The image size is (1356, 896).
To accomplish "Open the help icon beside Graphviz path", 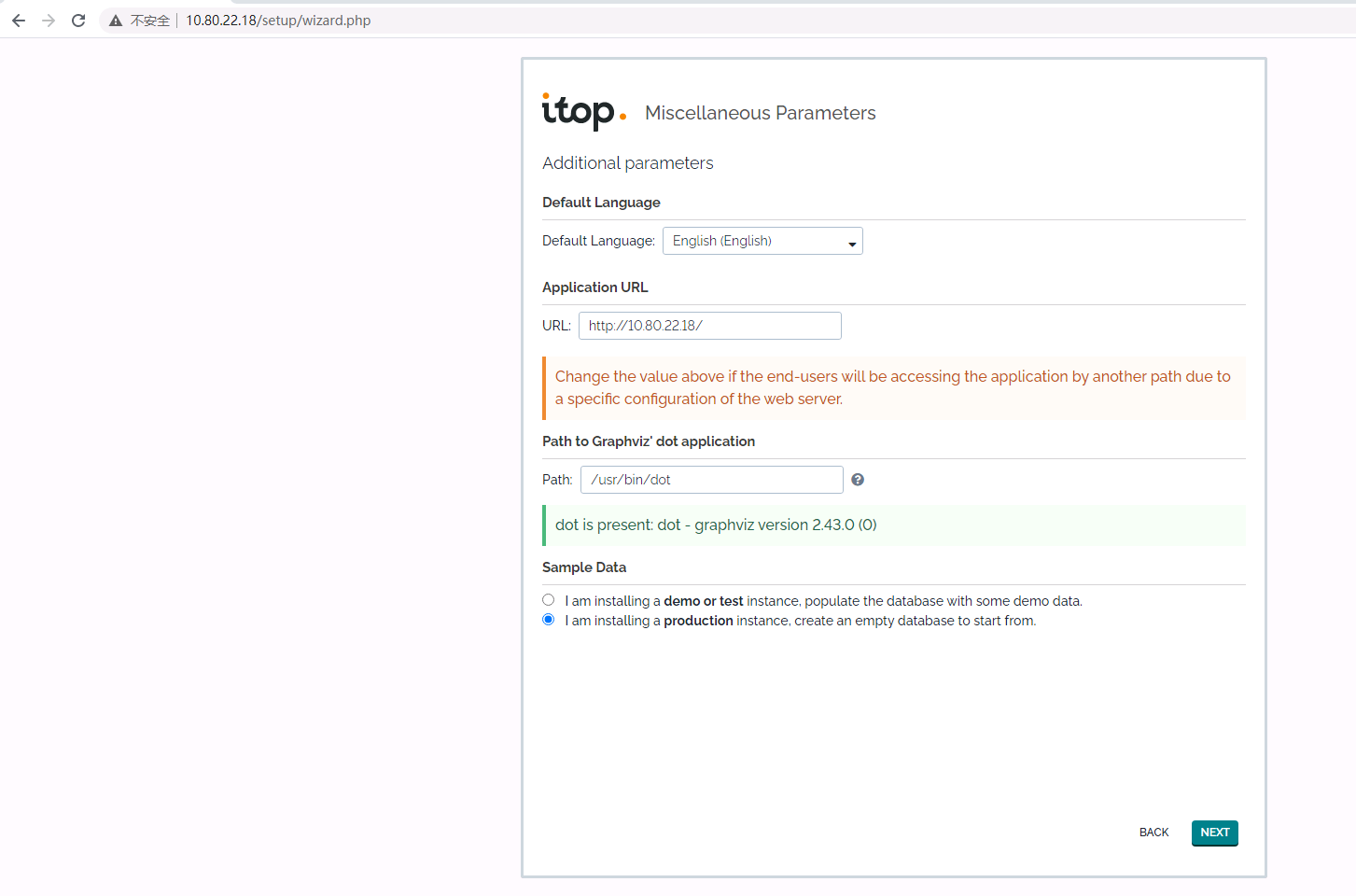I will click(x=858, y=480).
